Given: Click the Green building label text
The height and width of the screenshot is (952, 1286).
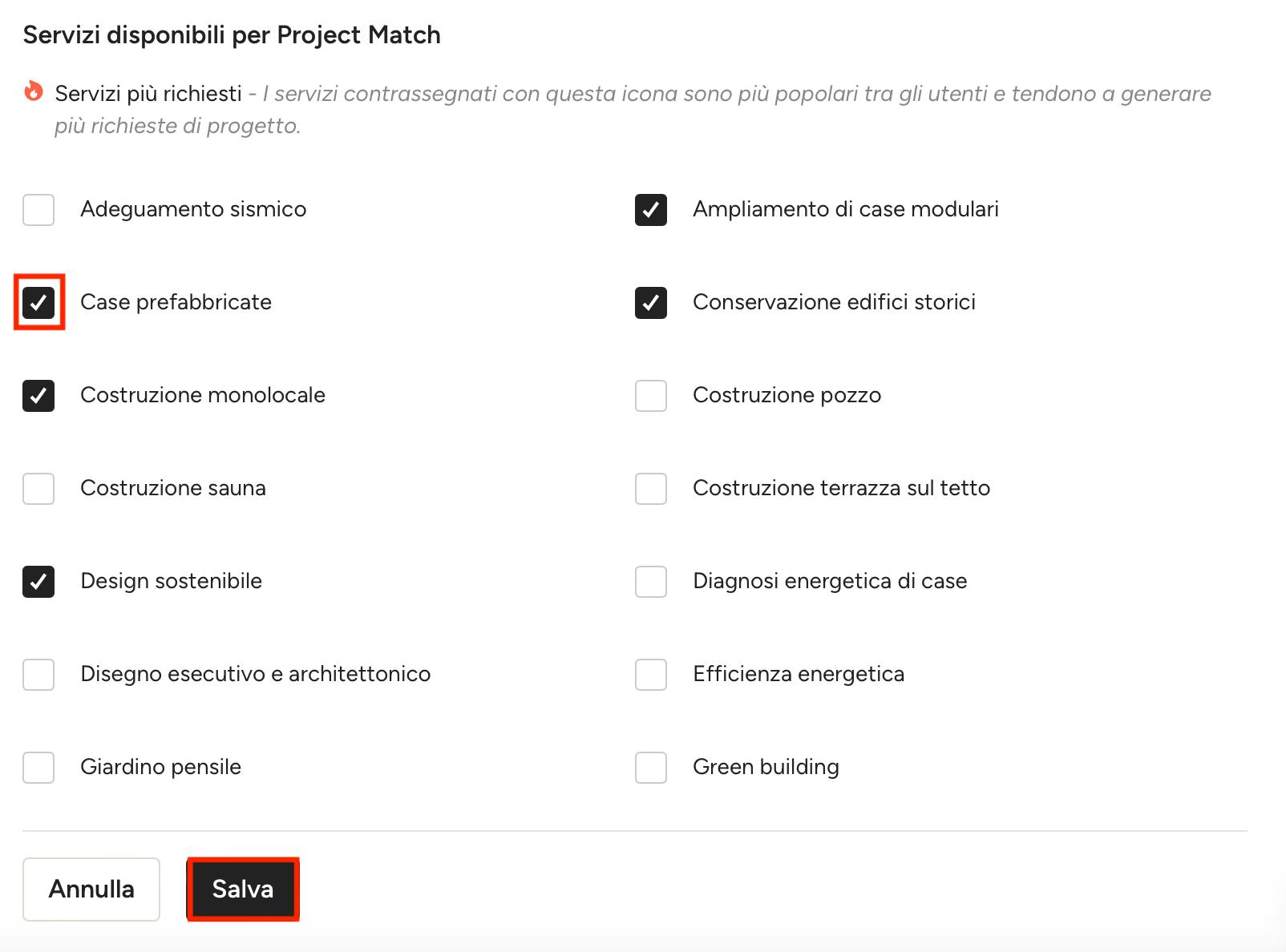Looking at the screenshot, I should point(766,767).
